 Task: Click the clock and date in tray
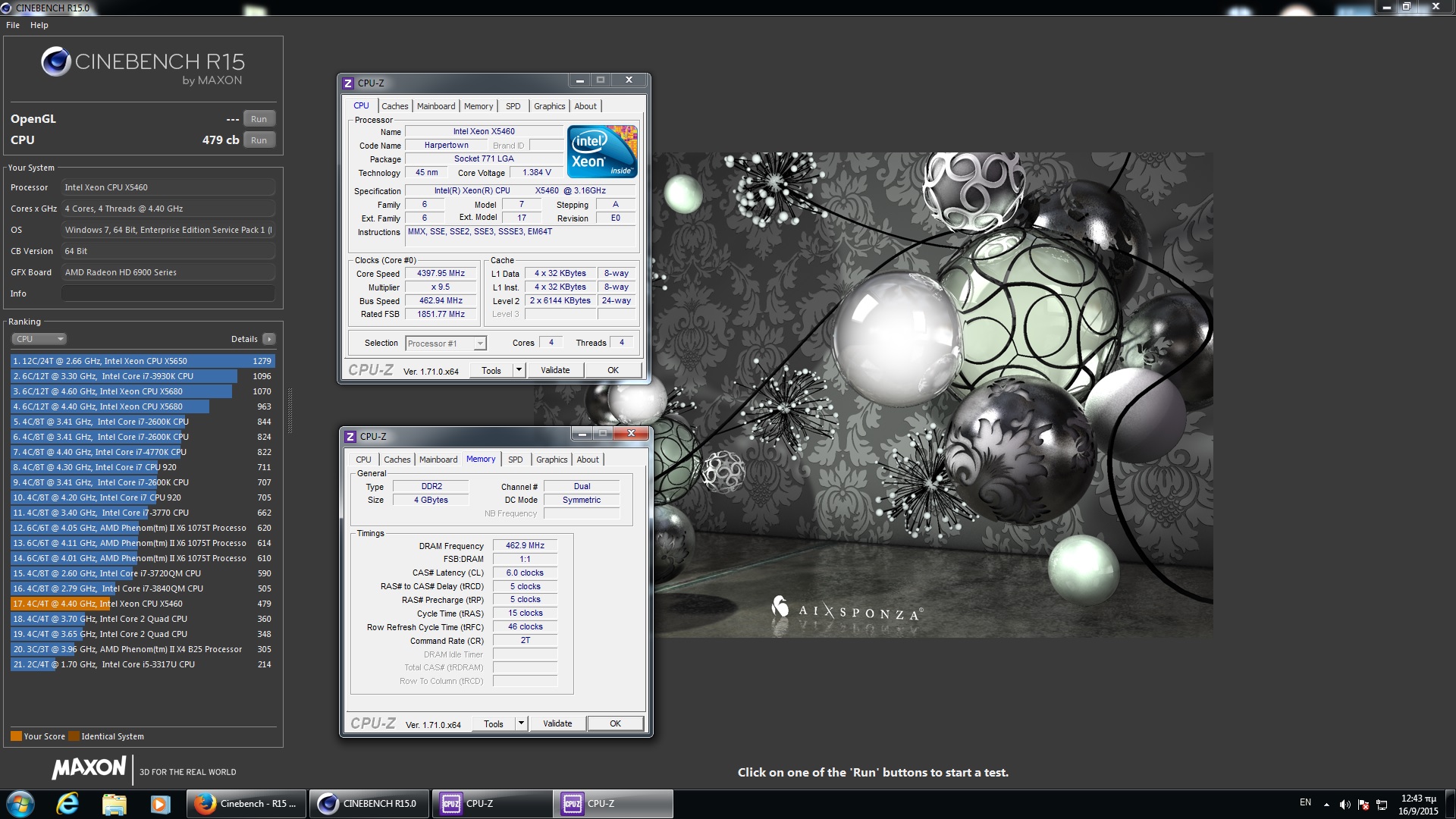click(x=1418, y=805)
